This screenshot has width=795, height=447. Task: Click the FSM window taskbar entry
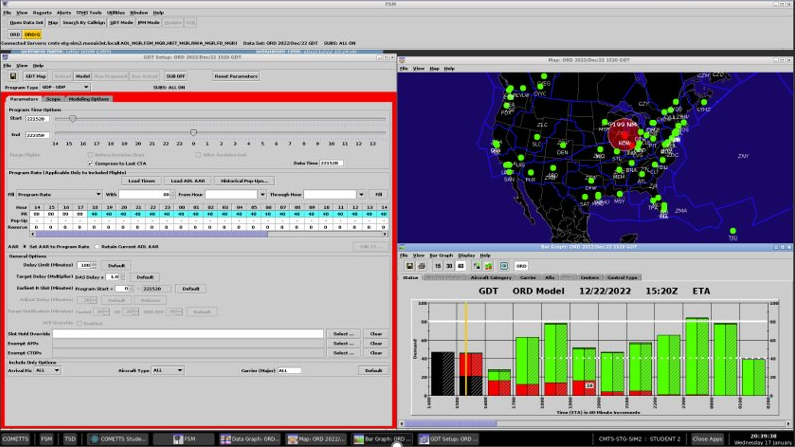pos(184,439)
